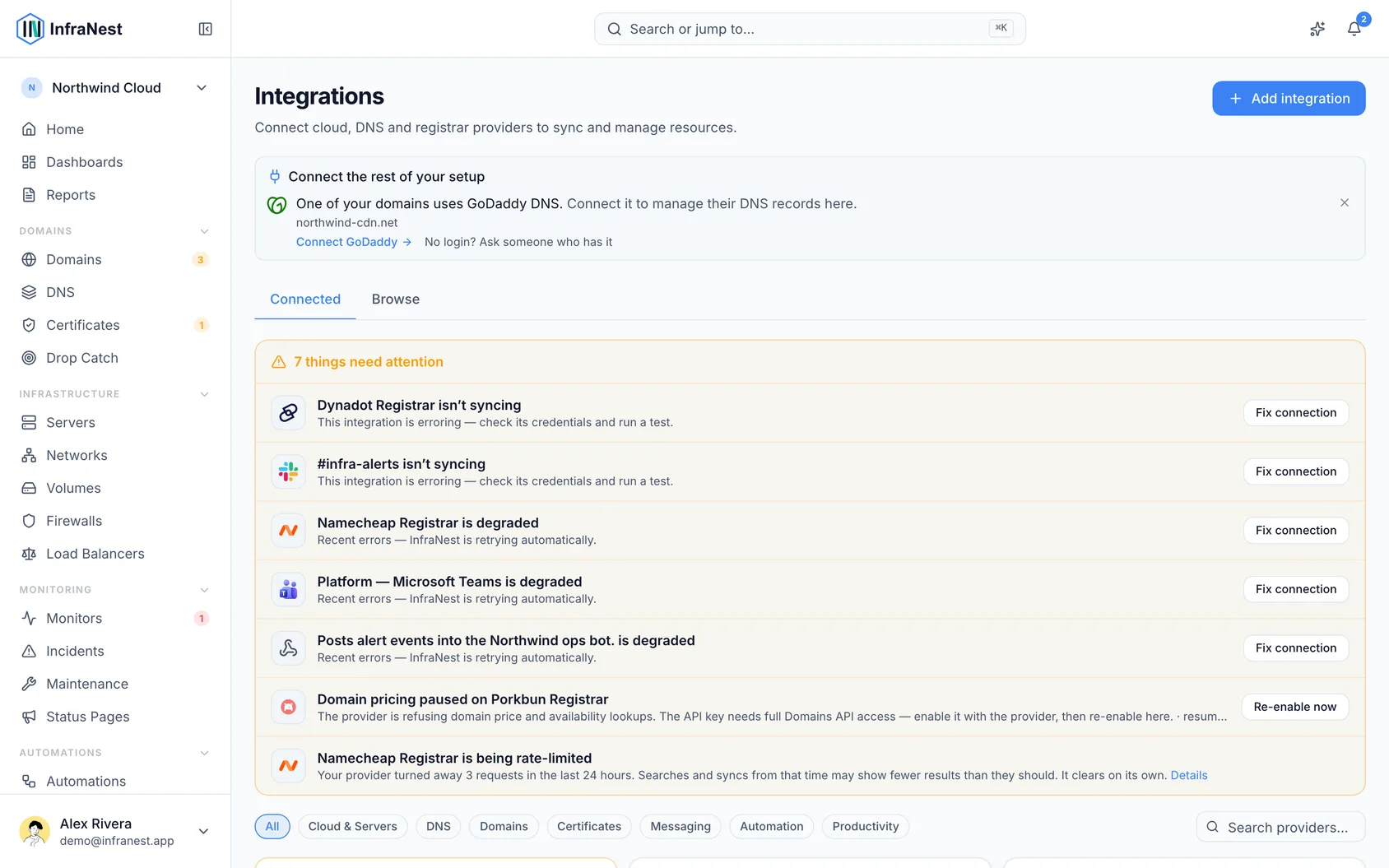Screen dimensions: 1389x868
Task: Open DNS sidebar item
Action: 115,292
